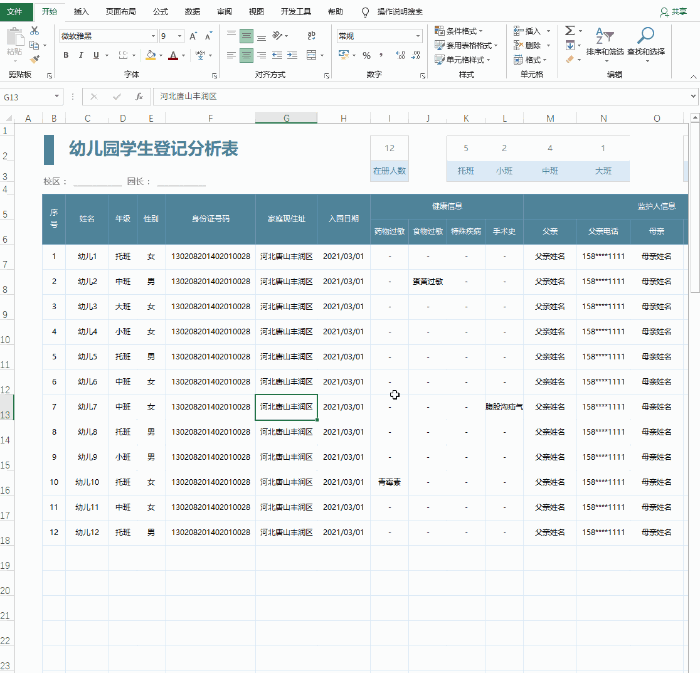Click the formula bar input field
Image resolution: width=700 pixels, height=673 pixels.
(x=420, y=96)
